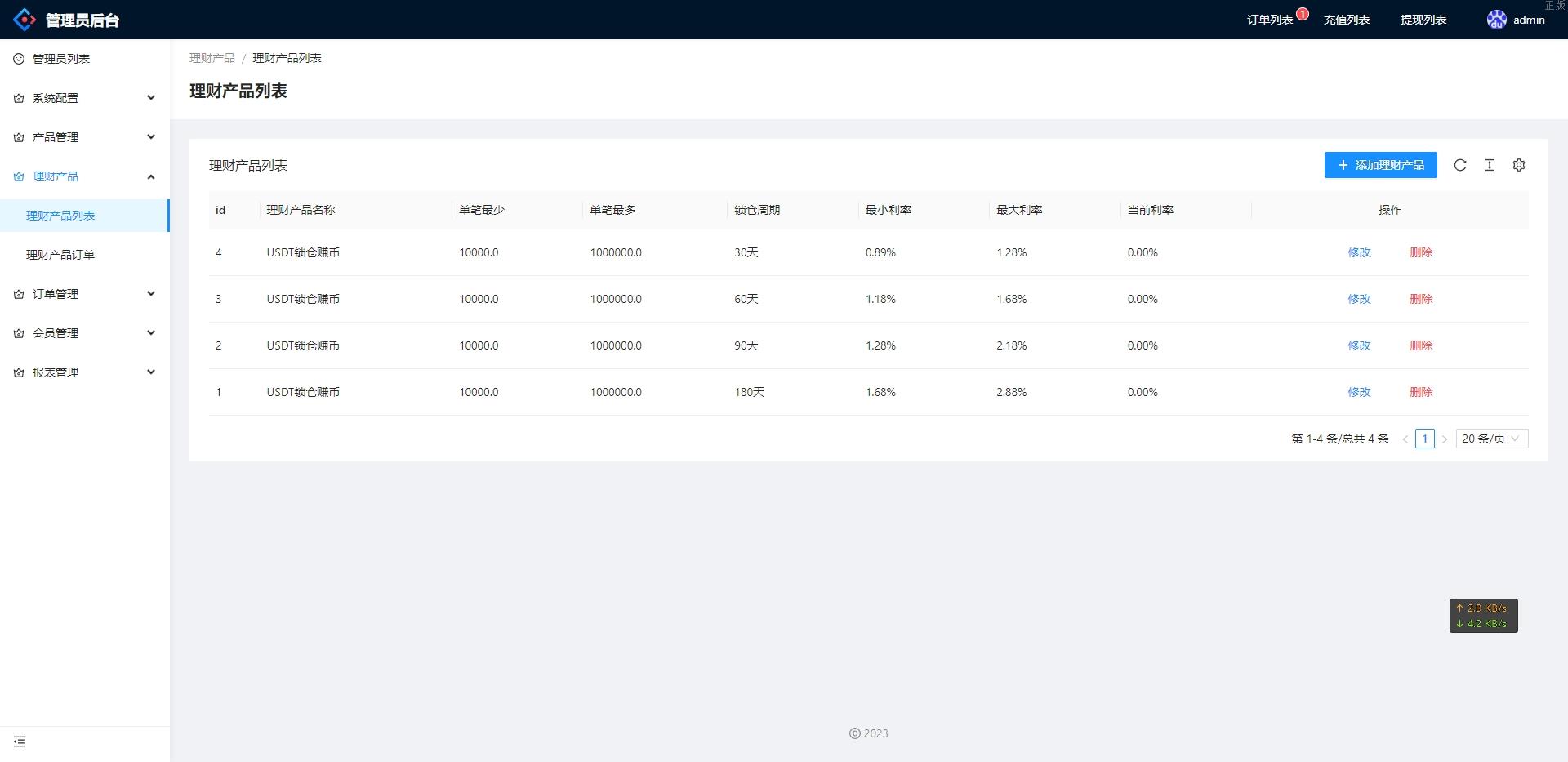
Task: Open the 20 条/页 page size dropdown
Action: tap(1491, 439)
